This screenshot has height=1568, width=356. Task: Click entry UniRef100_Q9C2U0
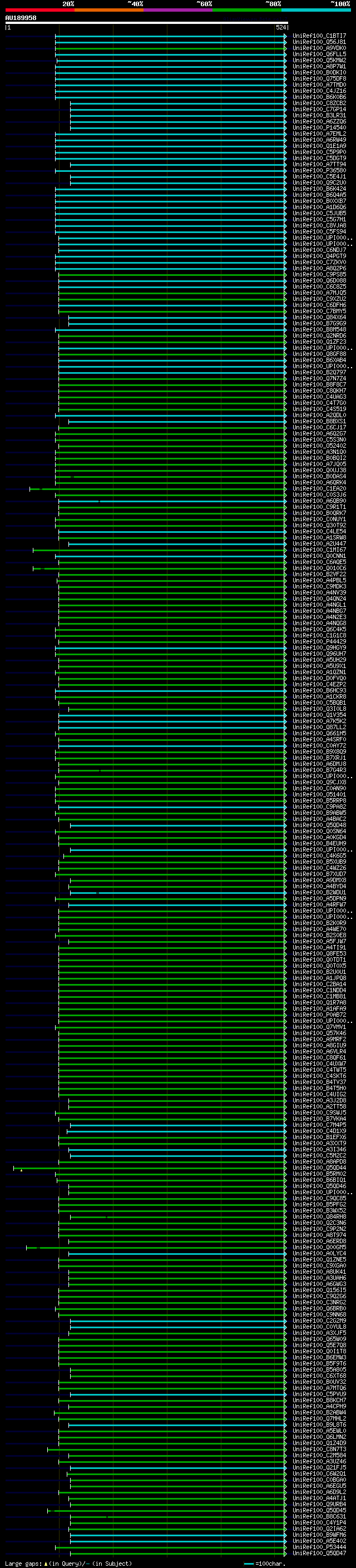319,182
